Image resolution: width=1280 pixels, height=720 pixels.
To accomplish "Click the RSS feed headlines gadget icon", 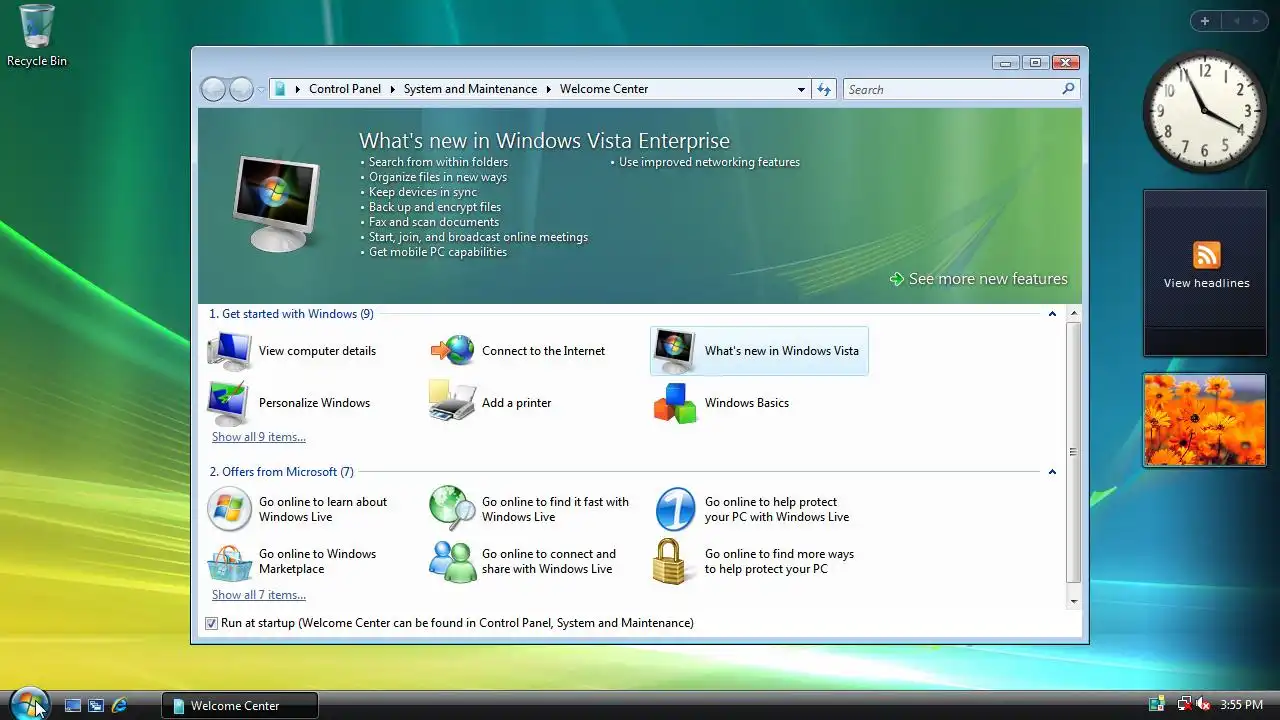I will 1206,254.
